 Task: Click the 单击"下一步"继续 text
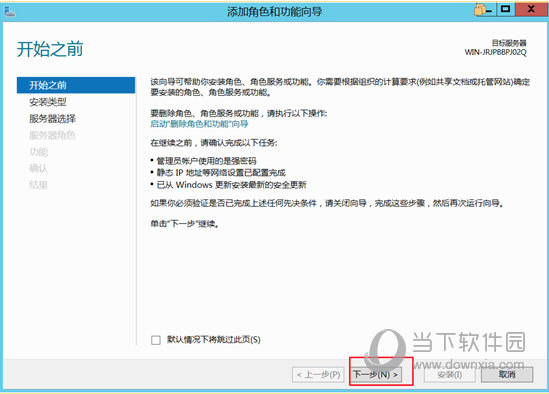185,223
